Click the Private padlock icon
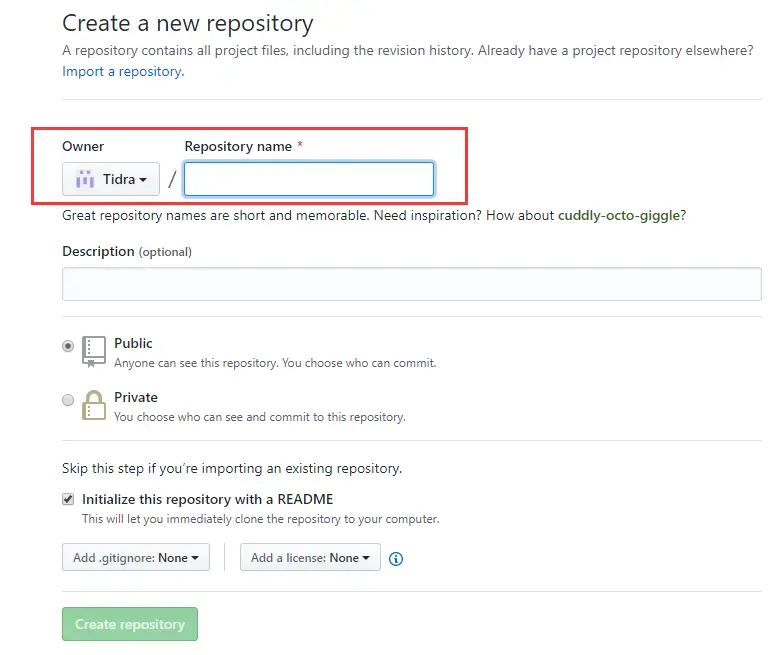The width and height of the screenshot is (781, 655). pos(93,405)
